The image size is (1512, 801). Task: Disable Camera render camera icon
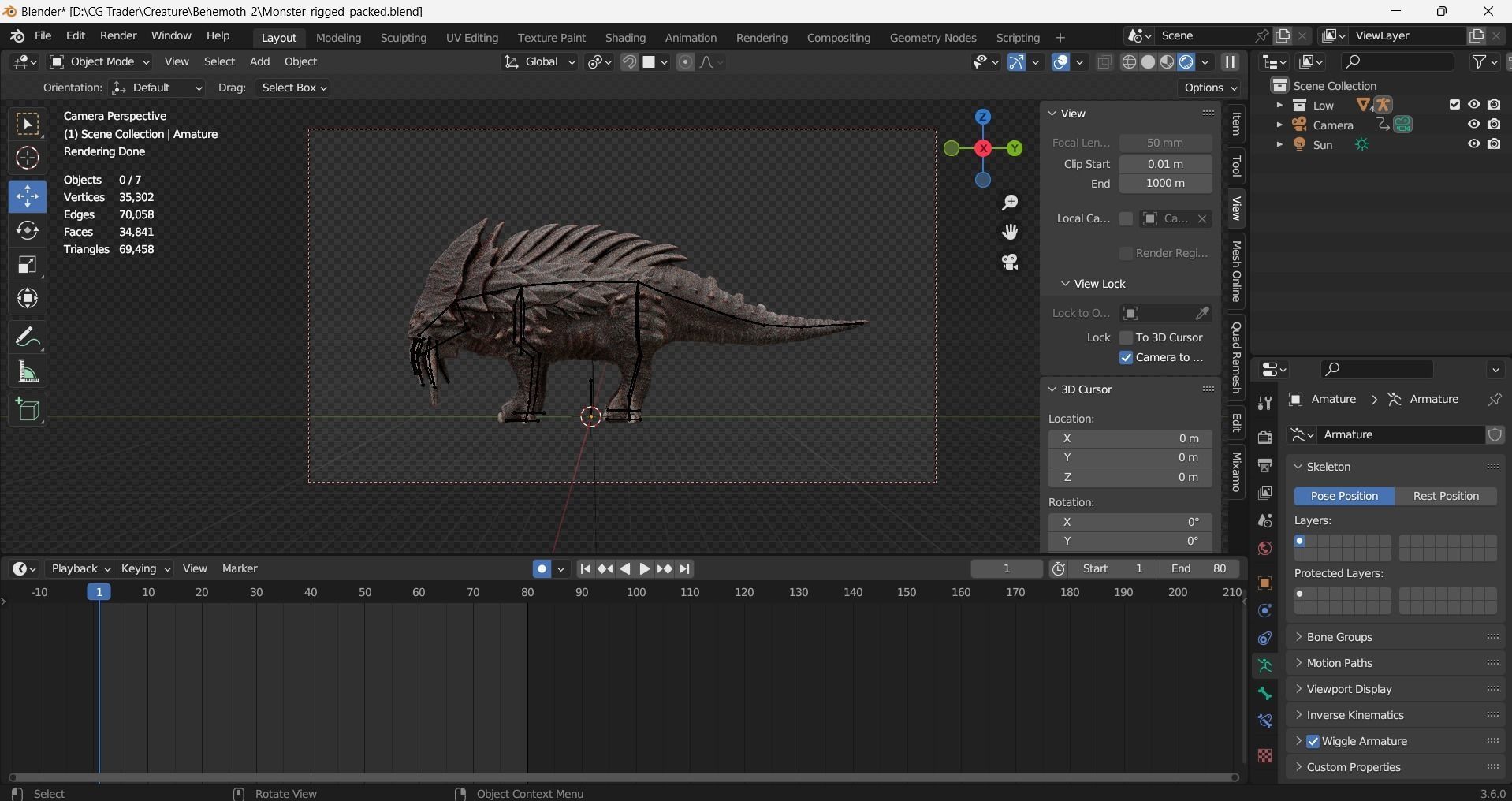[x=1494, y=124]
